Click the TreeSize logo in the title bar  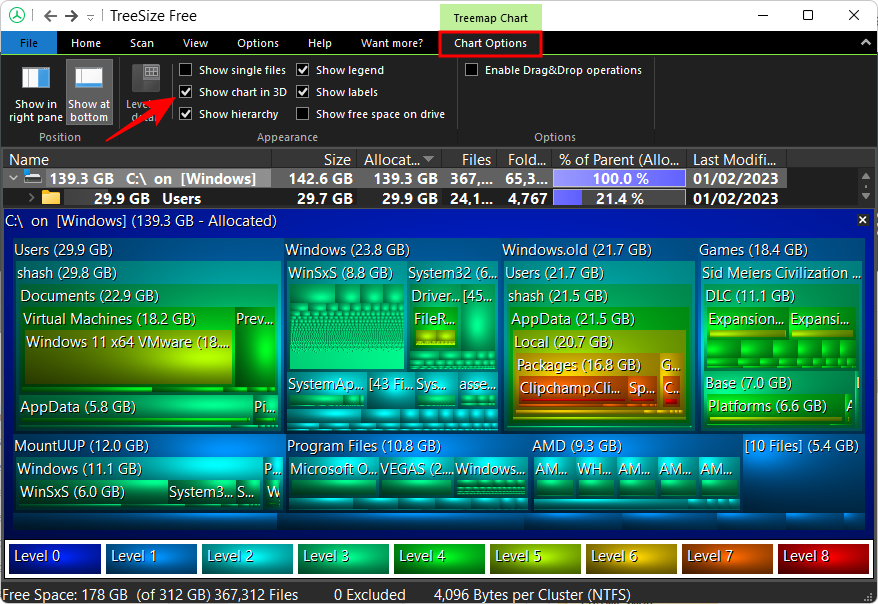[x=15, y=15]
